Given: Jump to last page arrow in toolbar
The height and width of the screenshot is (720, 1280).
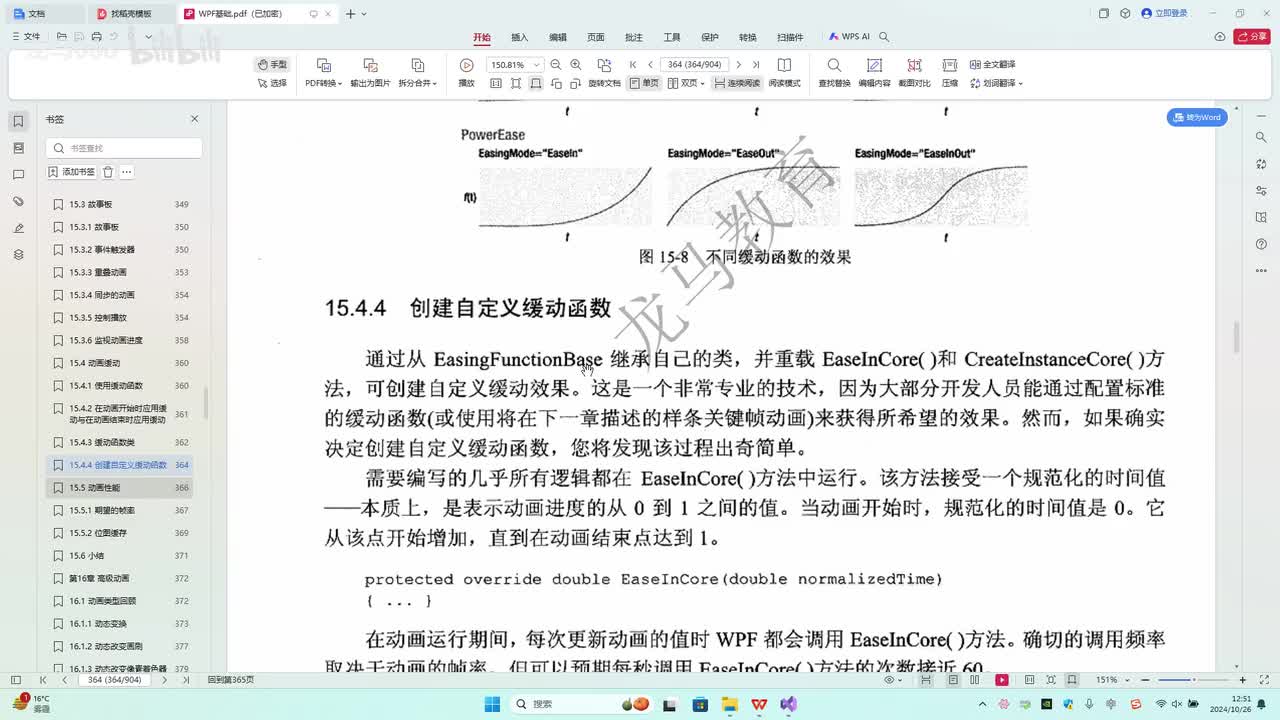Looking at the screenshot, I should (x=755, y=64).
